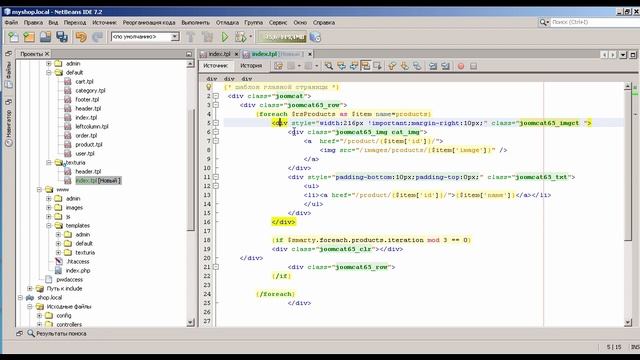The width and height of the screenshot is (640, 360).
Task: Select category.tpl in the projects tree
Action: pyautogui.click(x=90, y=91)
